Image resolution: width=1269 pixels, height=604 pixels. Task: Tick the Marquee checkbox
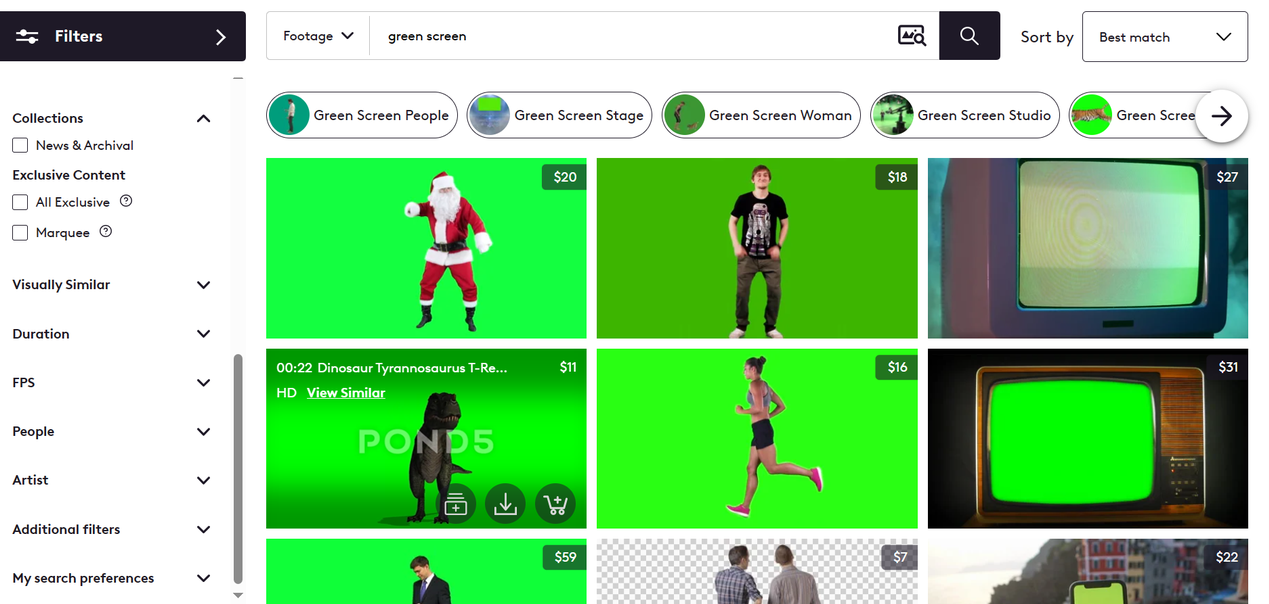point(20,232)
